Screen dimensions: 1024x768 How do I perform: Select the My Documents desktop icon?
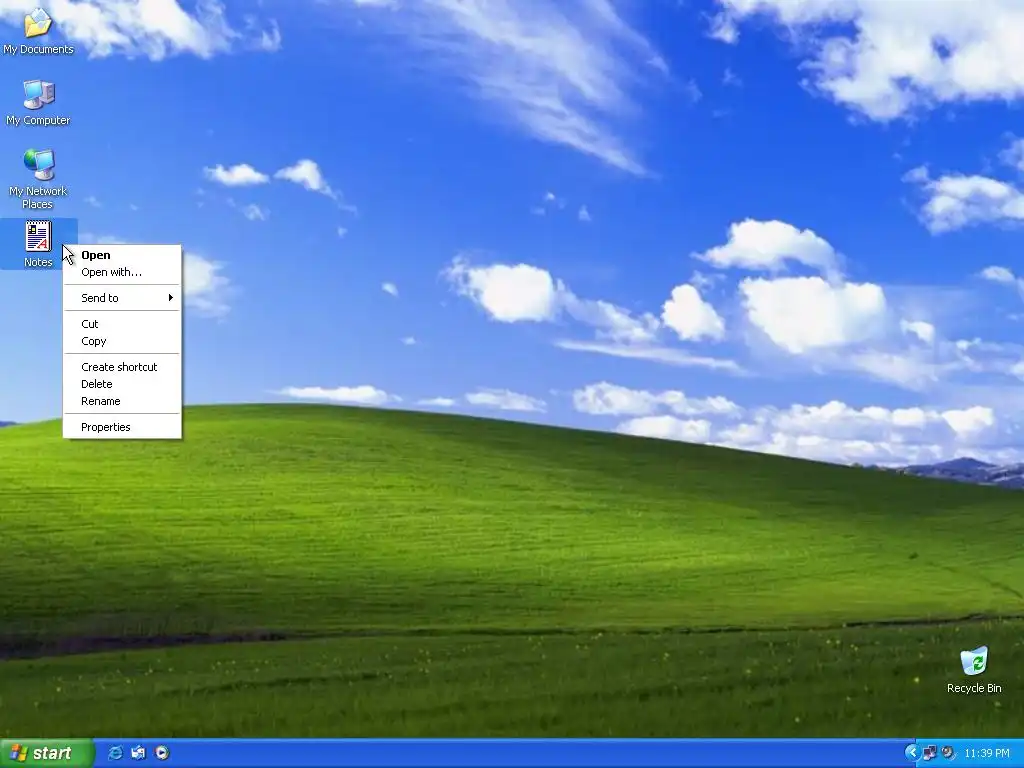click(x=38, y=29)
